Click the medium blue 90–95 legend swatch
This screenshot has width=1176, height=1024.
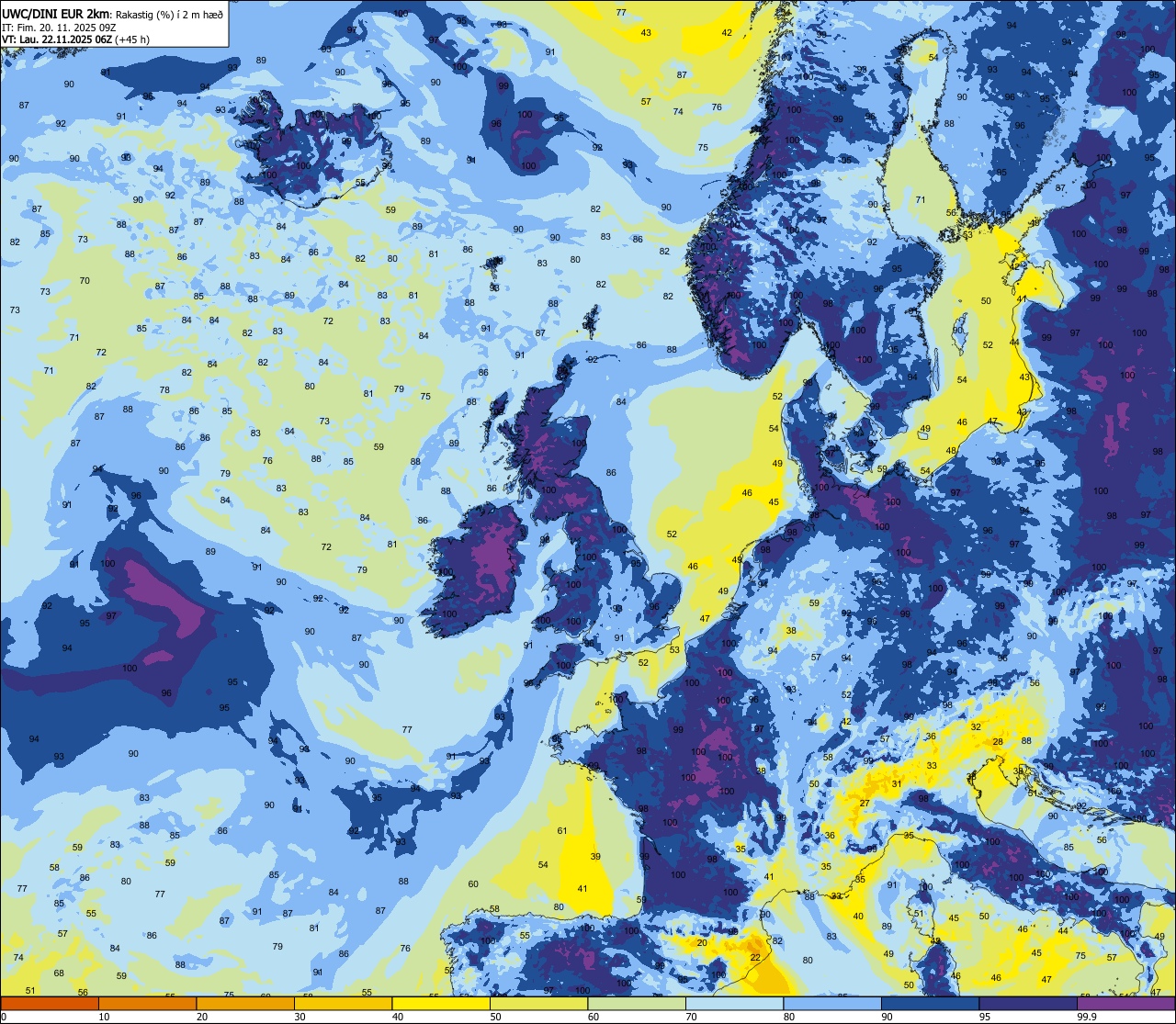click(x=930, y=1003)
